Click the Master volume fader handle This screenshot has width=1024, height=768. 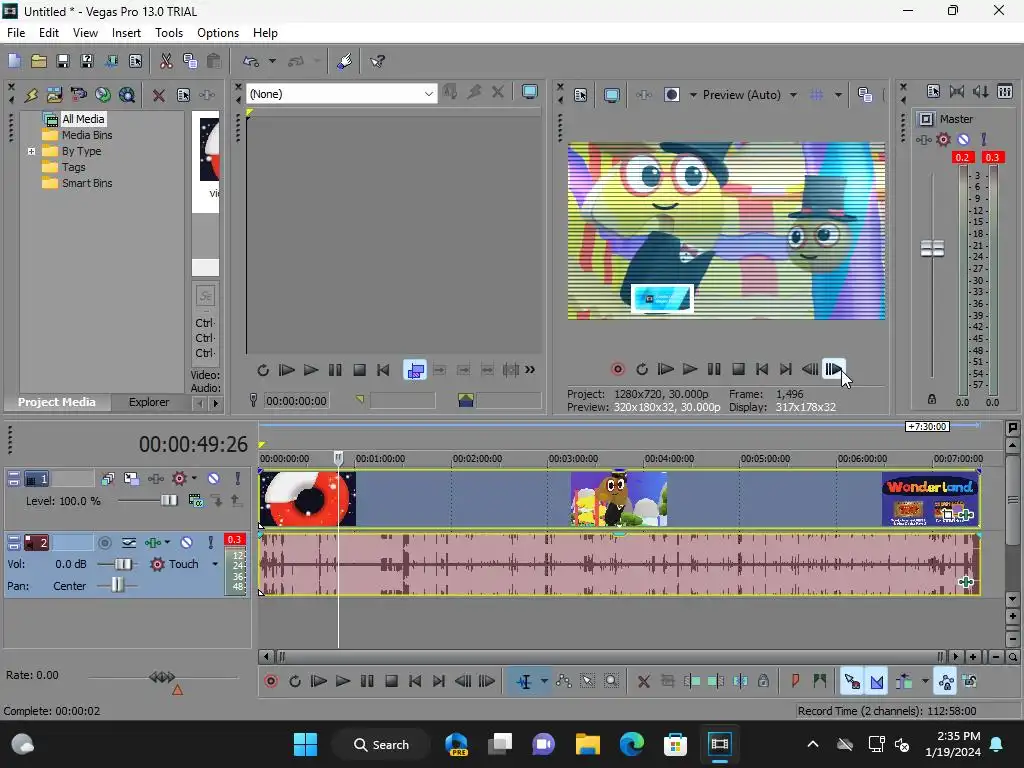click(x=932, y=249)
